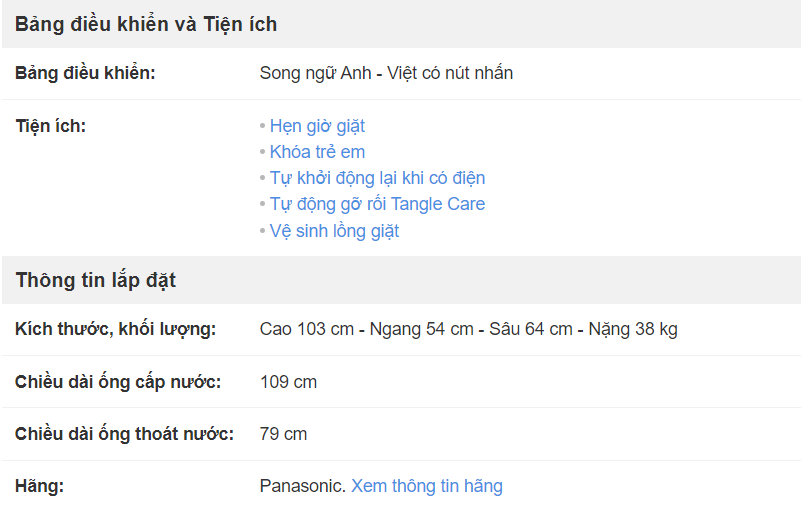
Task: Select the Kích thước, khối lượng: label
Action: (x=115, y=329)
